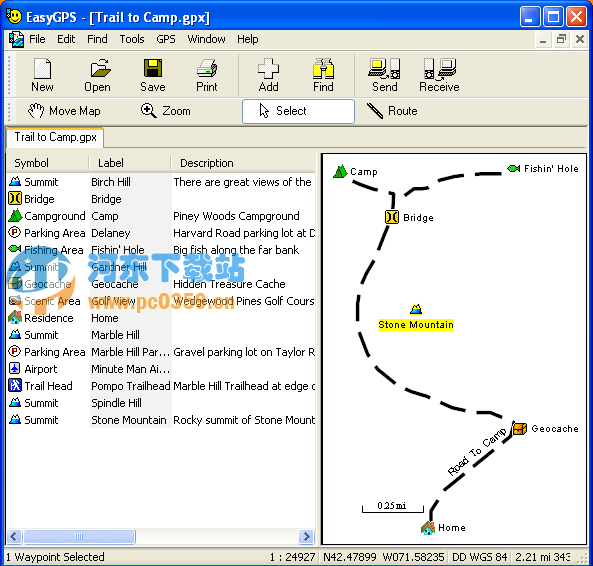Click the horizontal scrollbar thumb

point(79,536)
